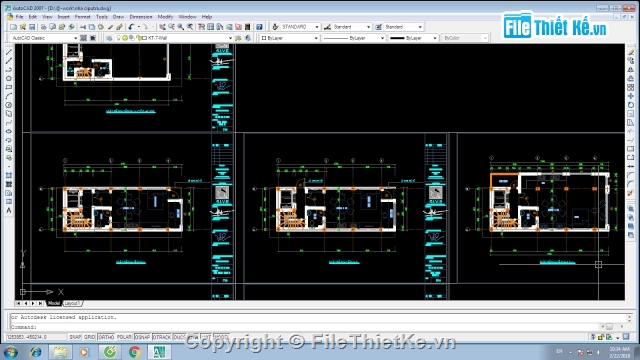Screen dimensions: 640x360
Task: Toggle the GRID button in status bar
Action: click(x=89, y=337)
